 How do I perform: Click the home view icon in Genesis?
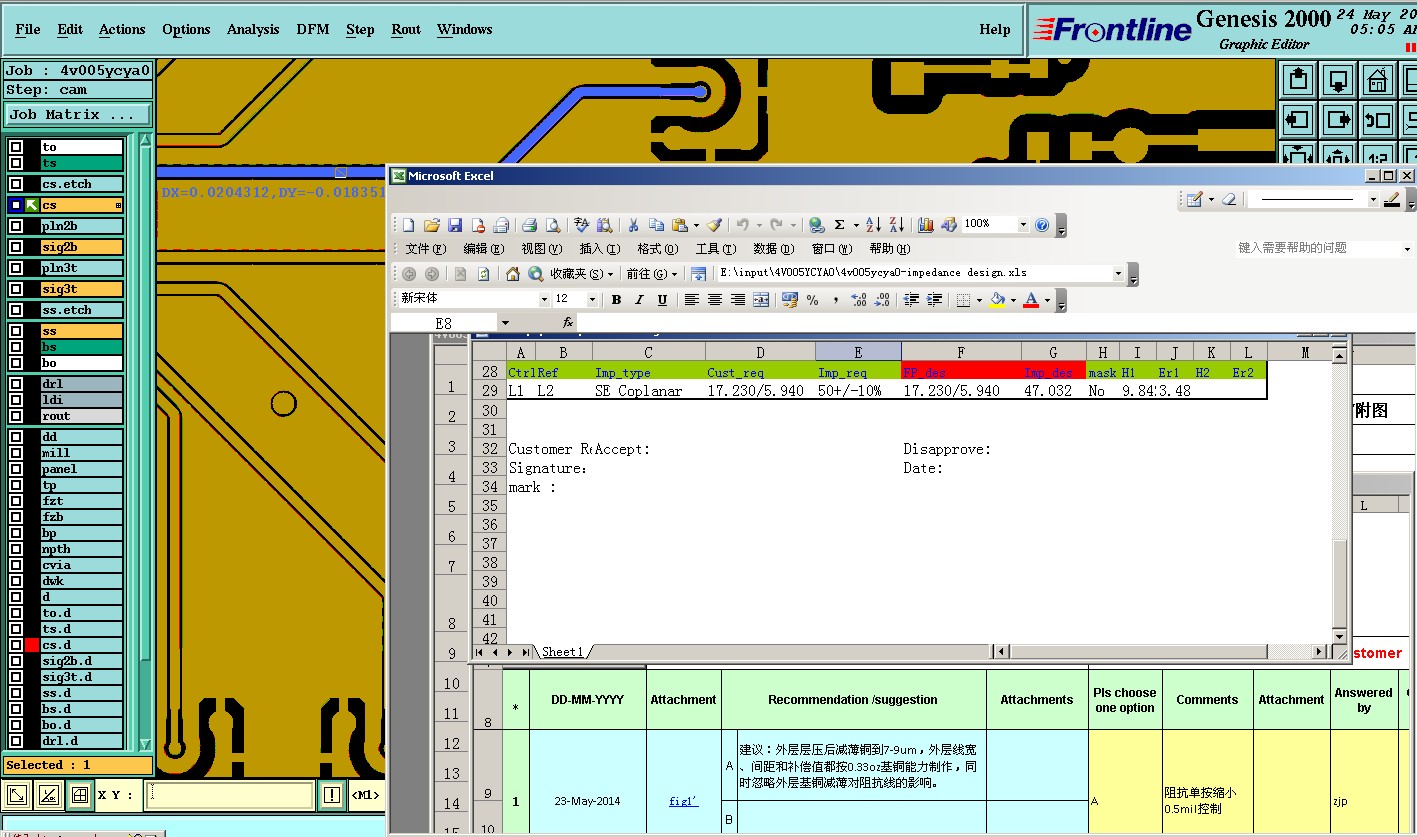(x=1378, y=80)
